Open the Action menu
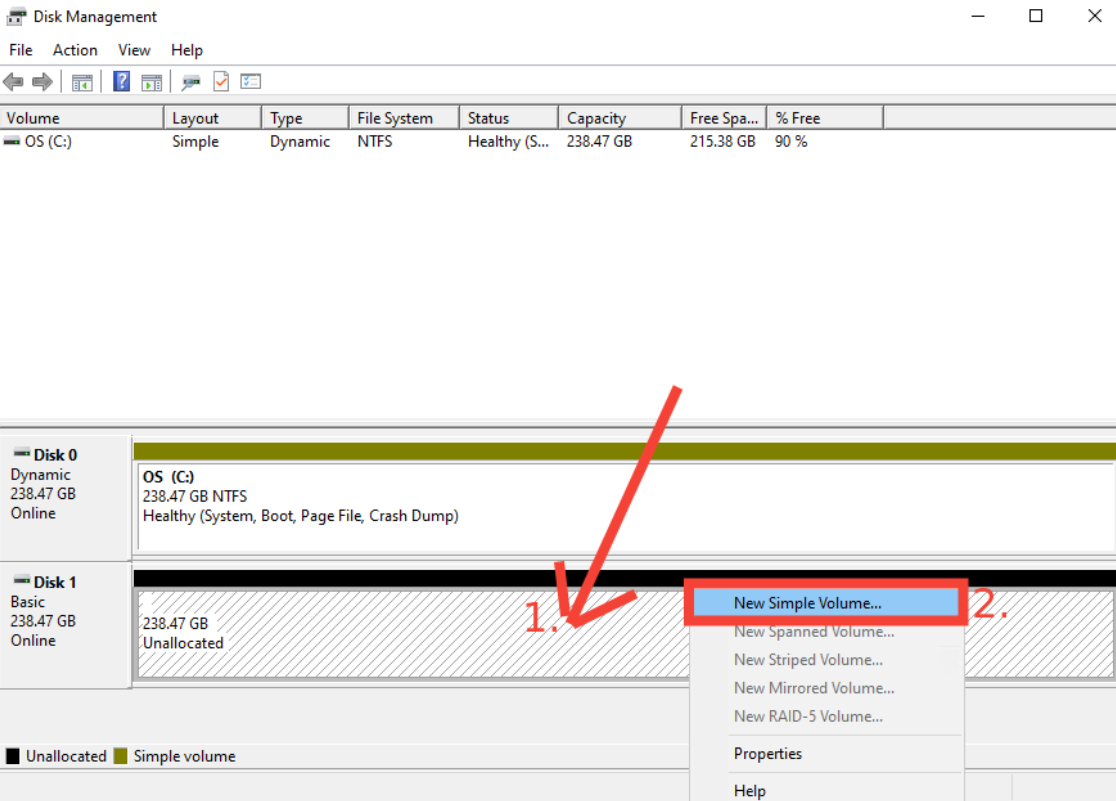 click(x=75, y=50)
